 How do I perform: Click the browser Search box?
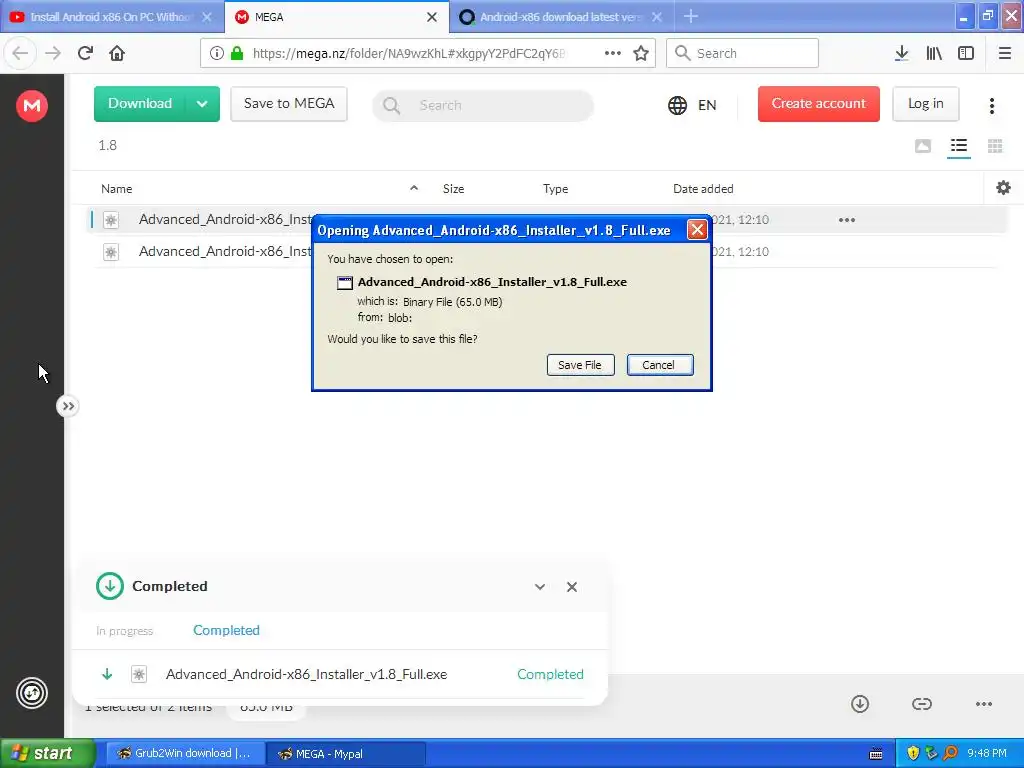pyautogui.click(x=742, y=53)
